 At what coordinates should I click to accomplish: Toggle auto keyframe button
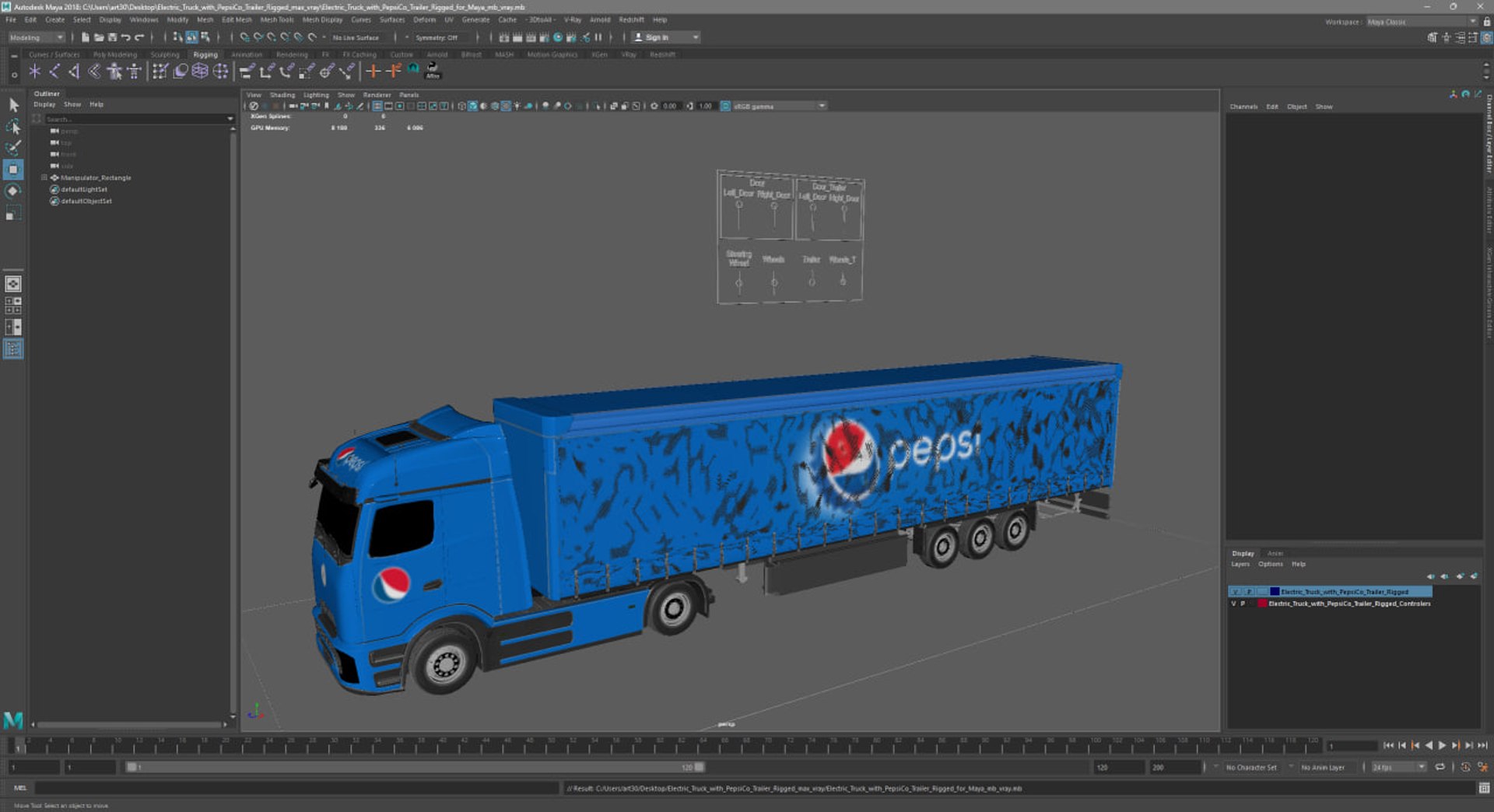[x=1466, y=767]
